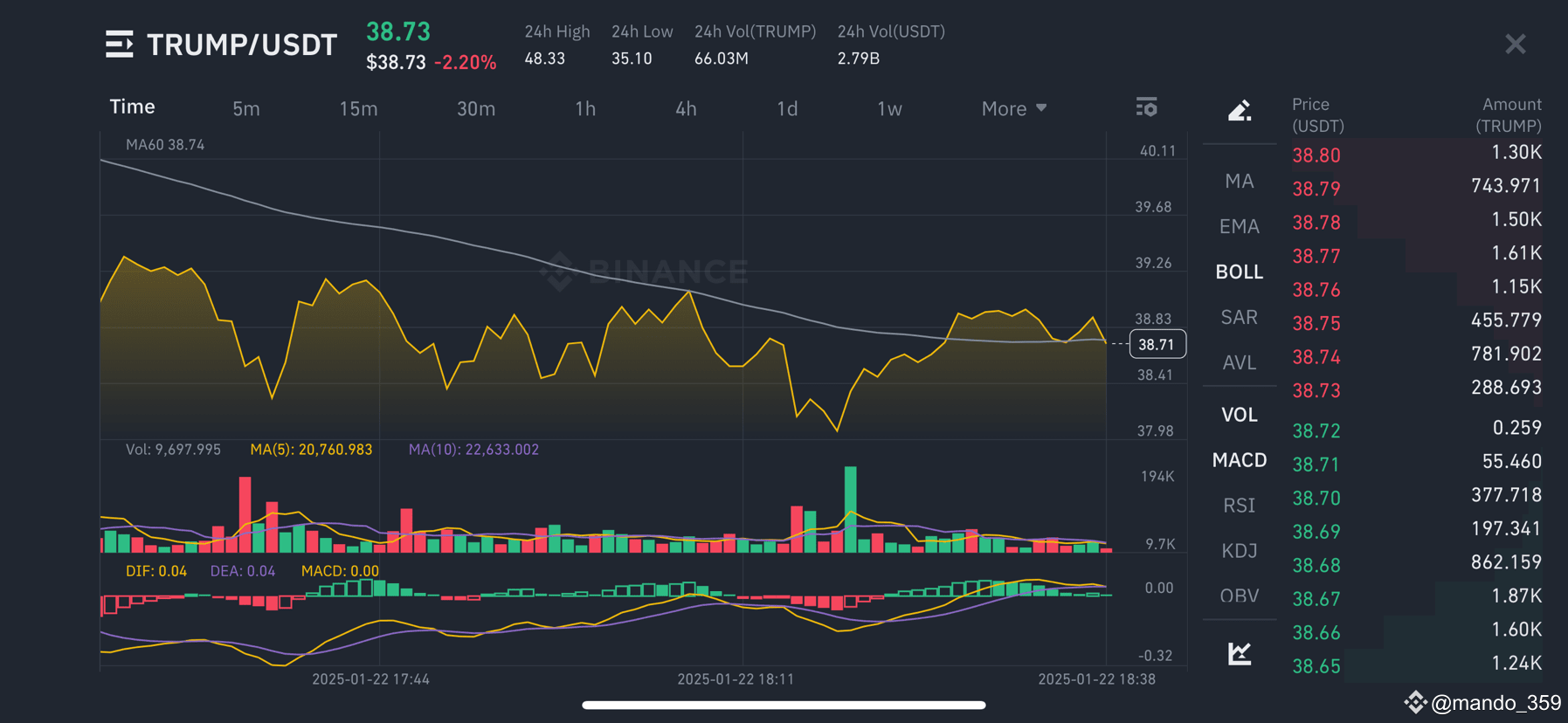
Task: Click the 24h High value 48.33
Action: click(x=544, y=59)
